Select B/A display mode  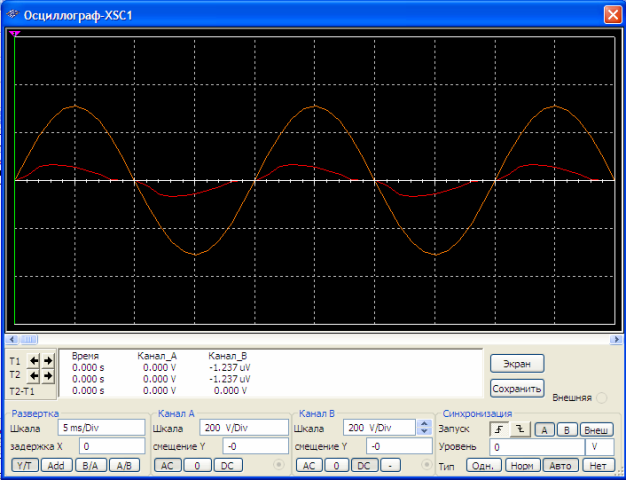tap(90, 465)
